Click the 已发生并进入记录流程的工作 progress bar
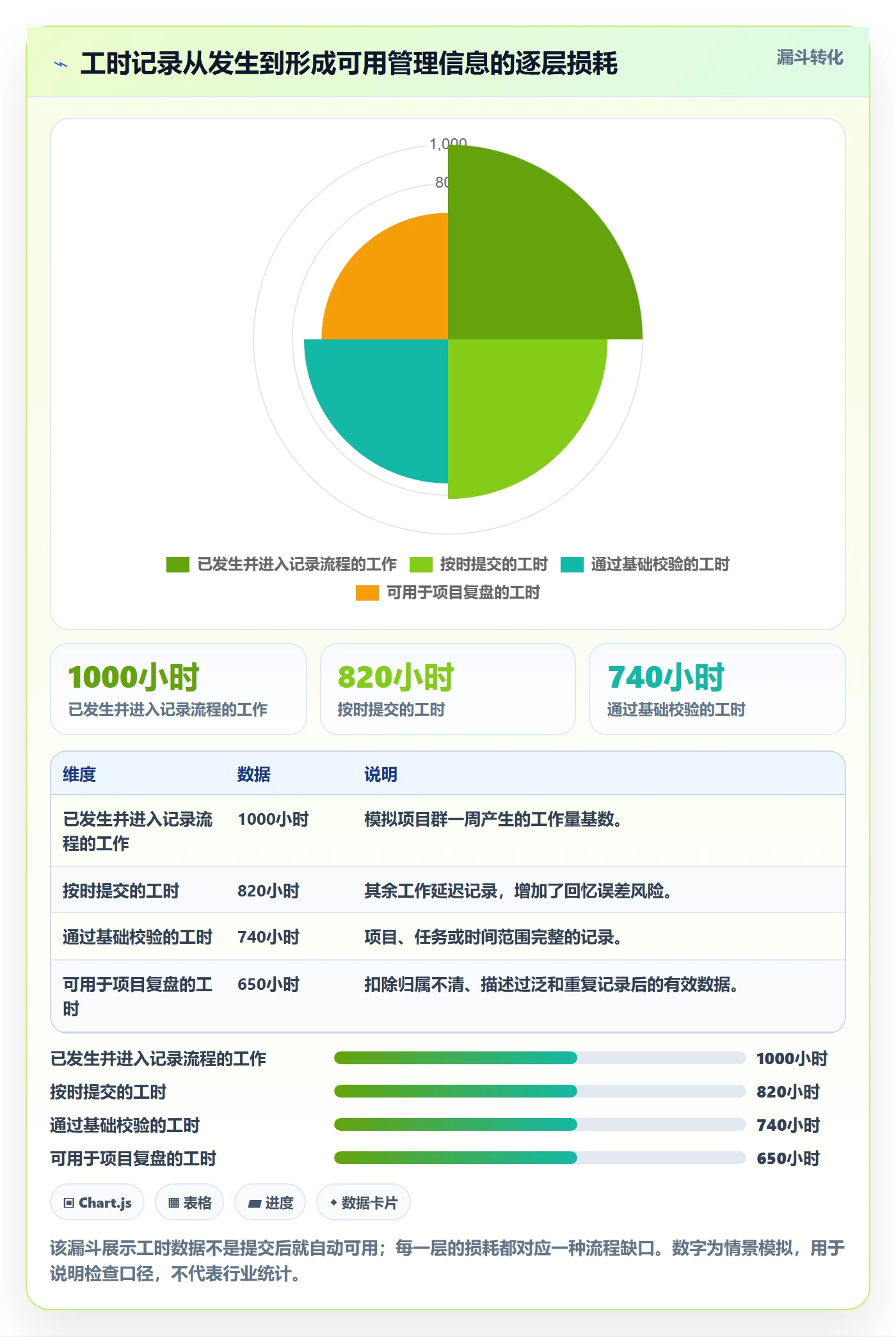The height and width of the screenshot is (1337, 896). (540, 1058)
